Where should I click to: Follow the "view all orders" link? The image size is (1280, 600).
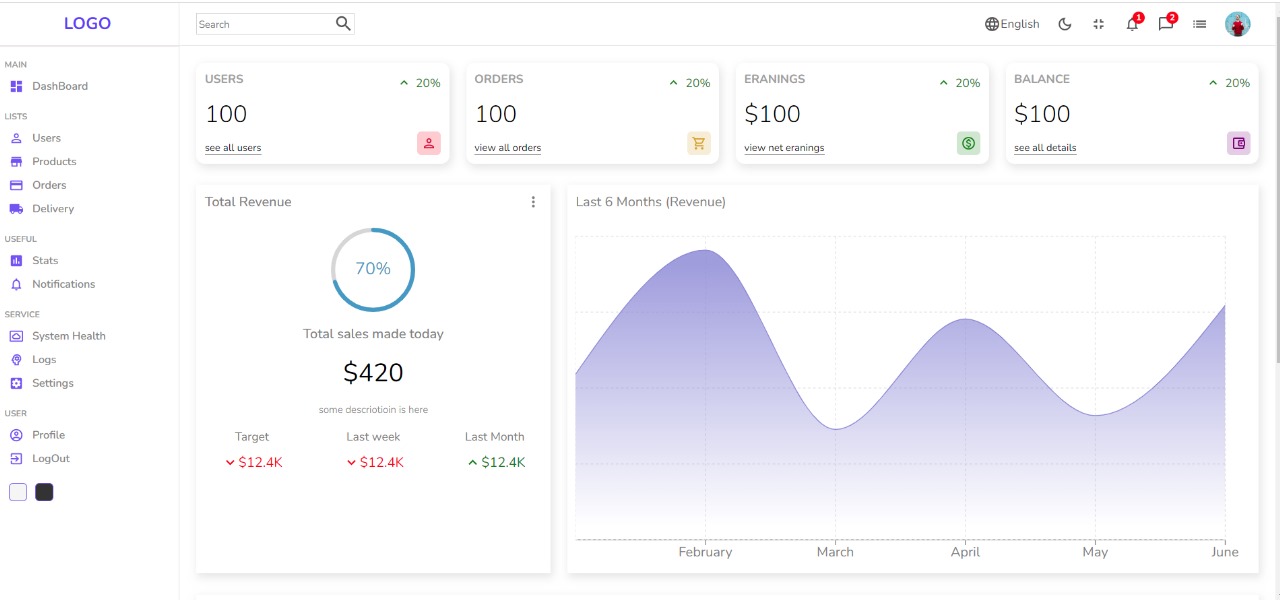[508, 148]
